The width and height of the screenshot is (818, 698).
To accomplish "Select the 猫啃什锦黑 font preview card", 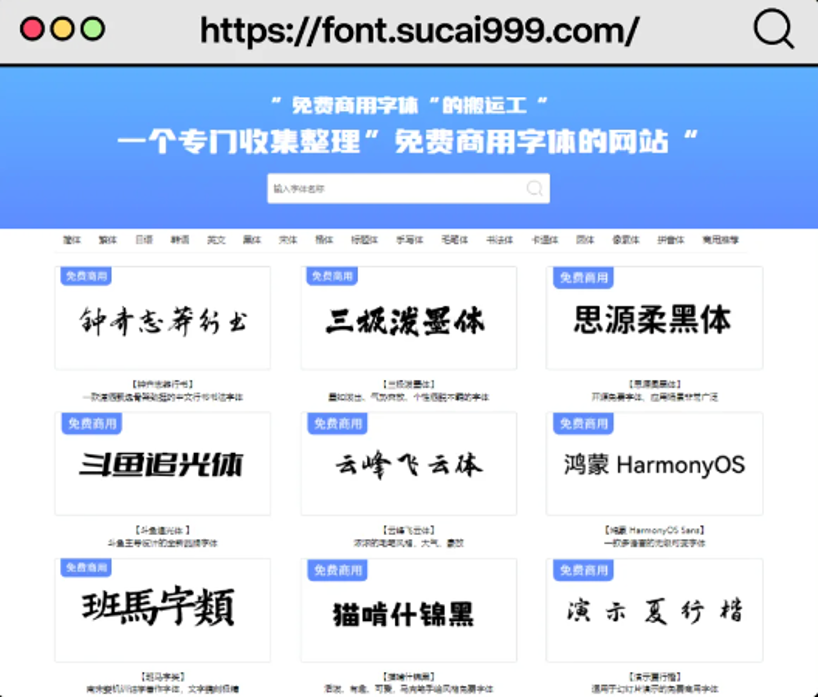I will pyautogui.click(x=408, y=610).
